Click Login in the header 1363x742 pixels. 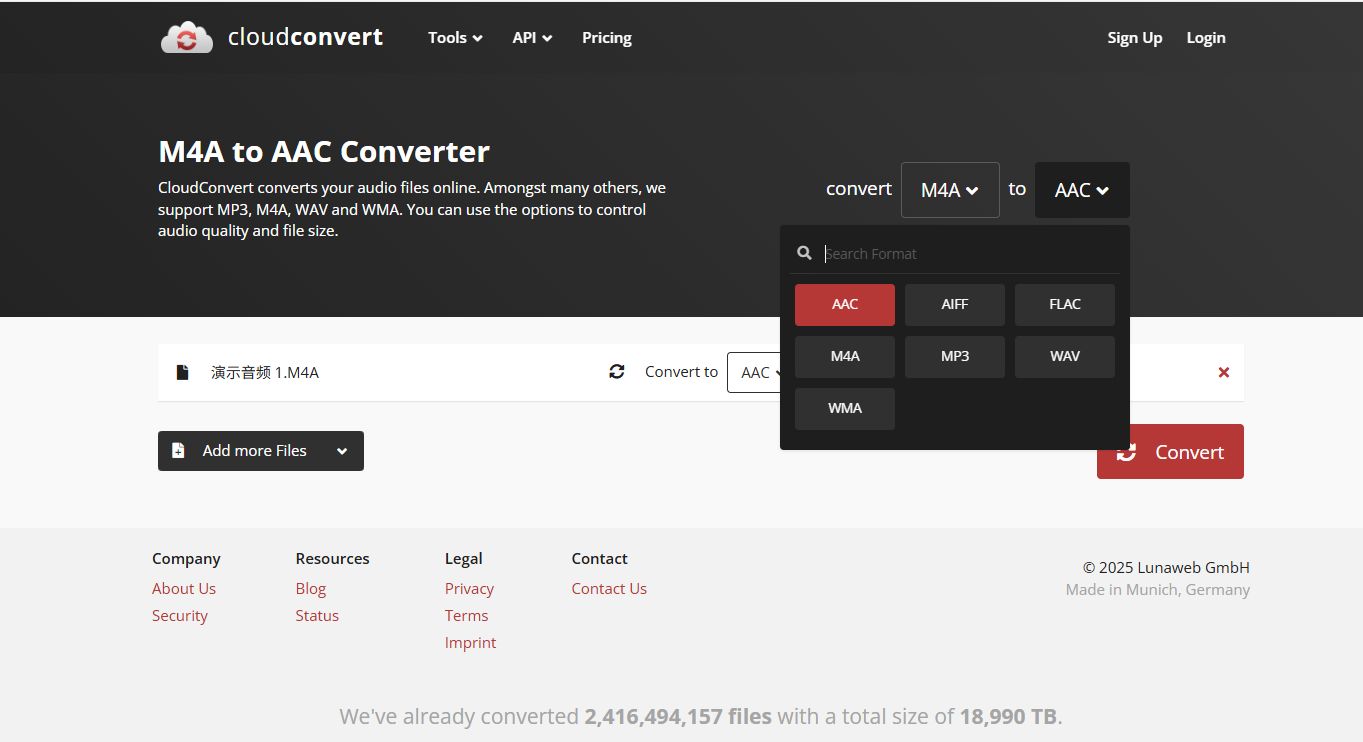(x=1206, y=38)
